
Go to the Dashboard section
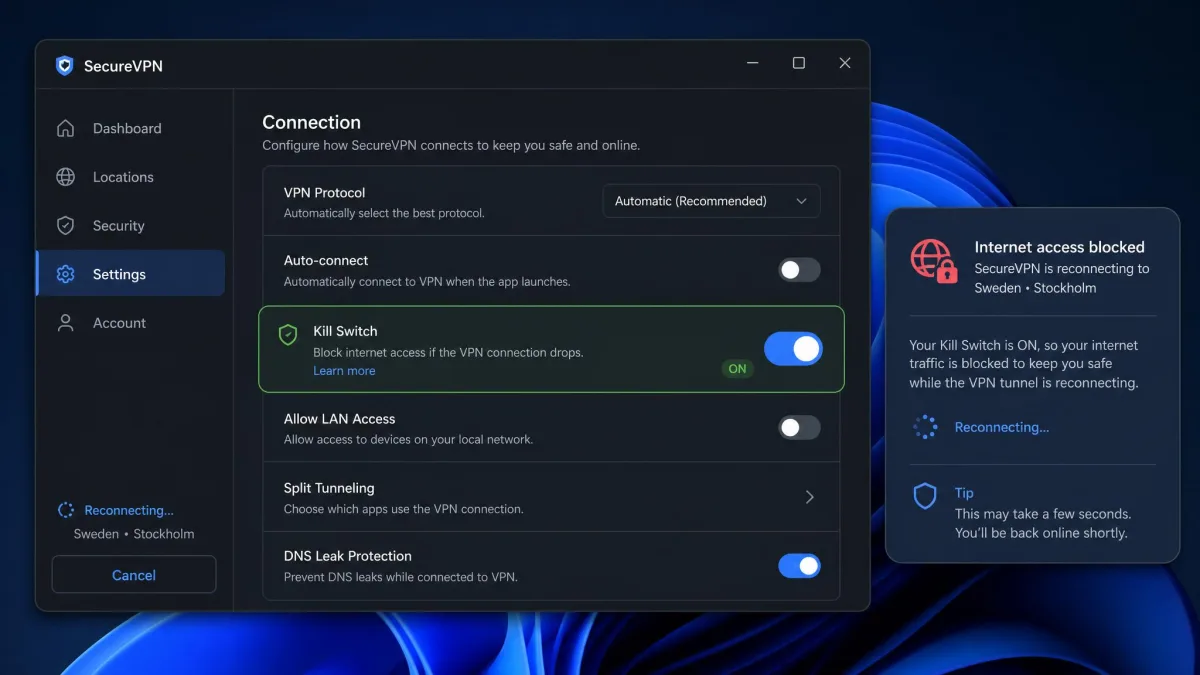[x=130, y=128]
